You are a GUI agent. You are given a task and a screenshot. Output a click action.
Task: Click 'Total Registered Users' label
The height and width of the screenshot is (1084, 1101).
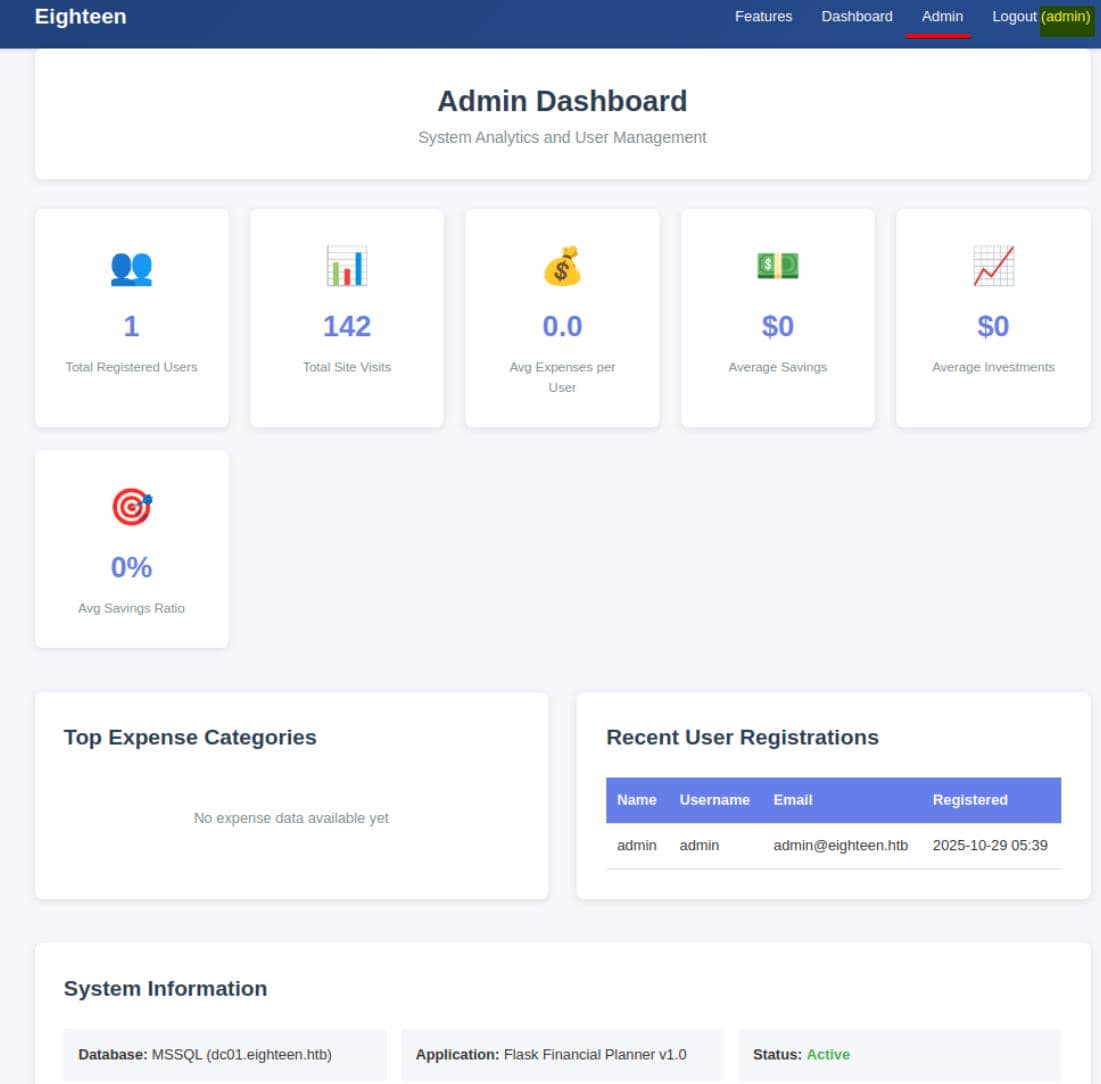click(x=131, y=367)
